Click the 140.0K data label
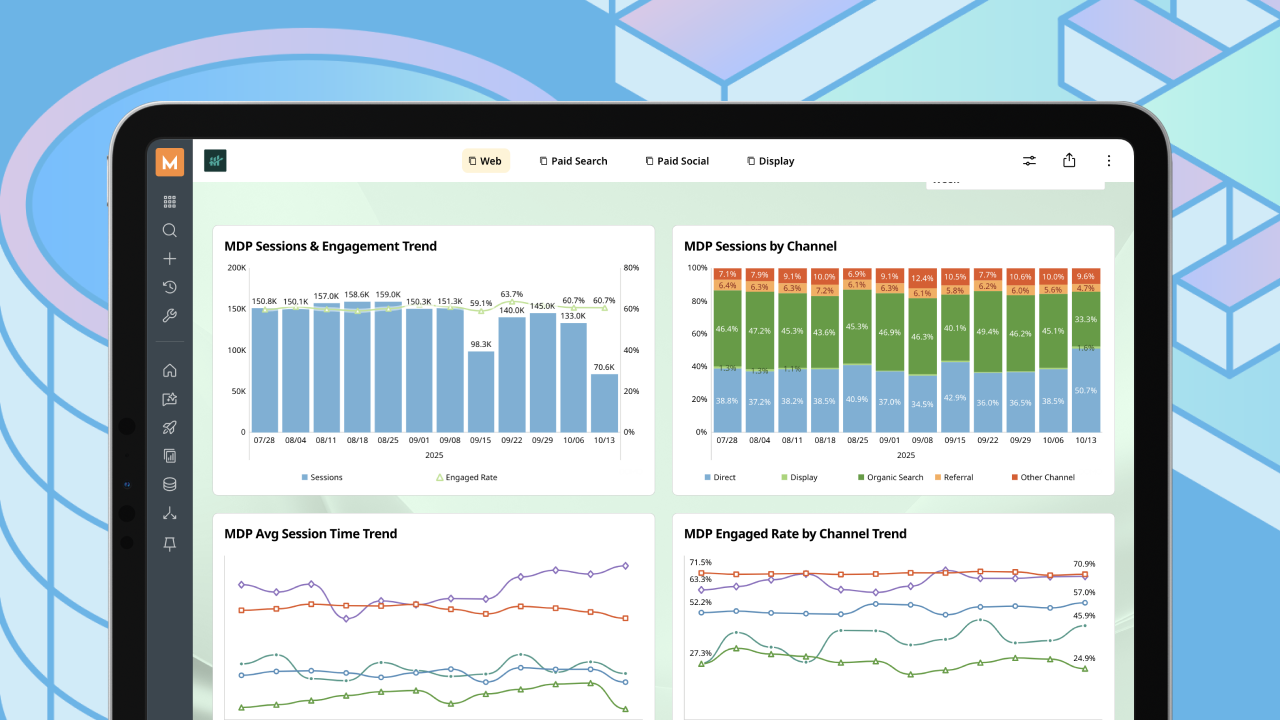1280x720 pixels. coord(512,310)
